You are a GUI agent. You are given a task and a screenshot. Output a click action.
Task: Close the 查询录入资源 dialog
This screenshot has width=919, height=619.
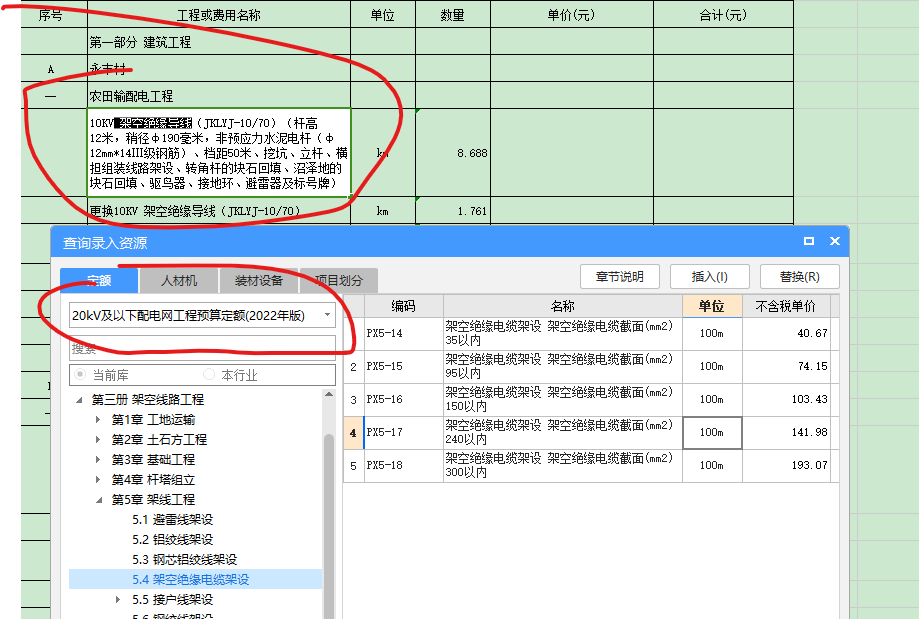tap(835, 241)
